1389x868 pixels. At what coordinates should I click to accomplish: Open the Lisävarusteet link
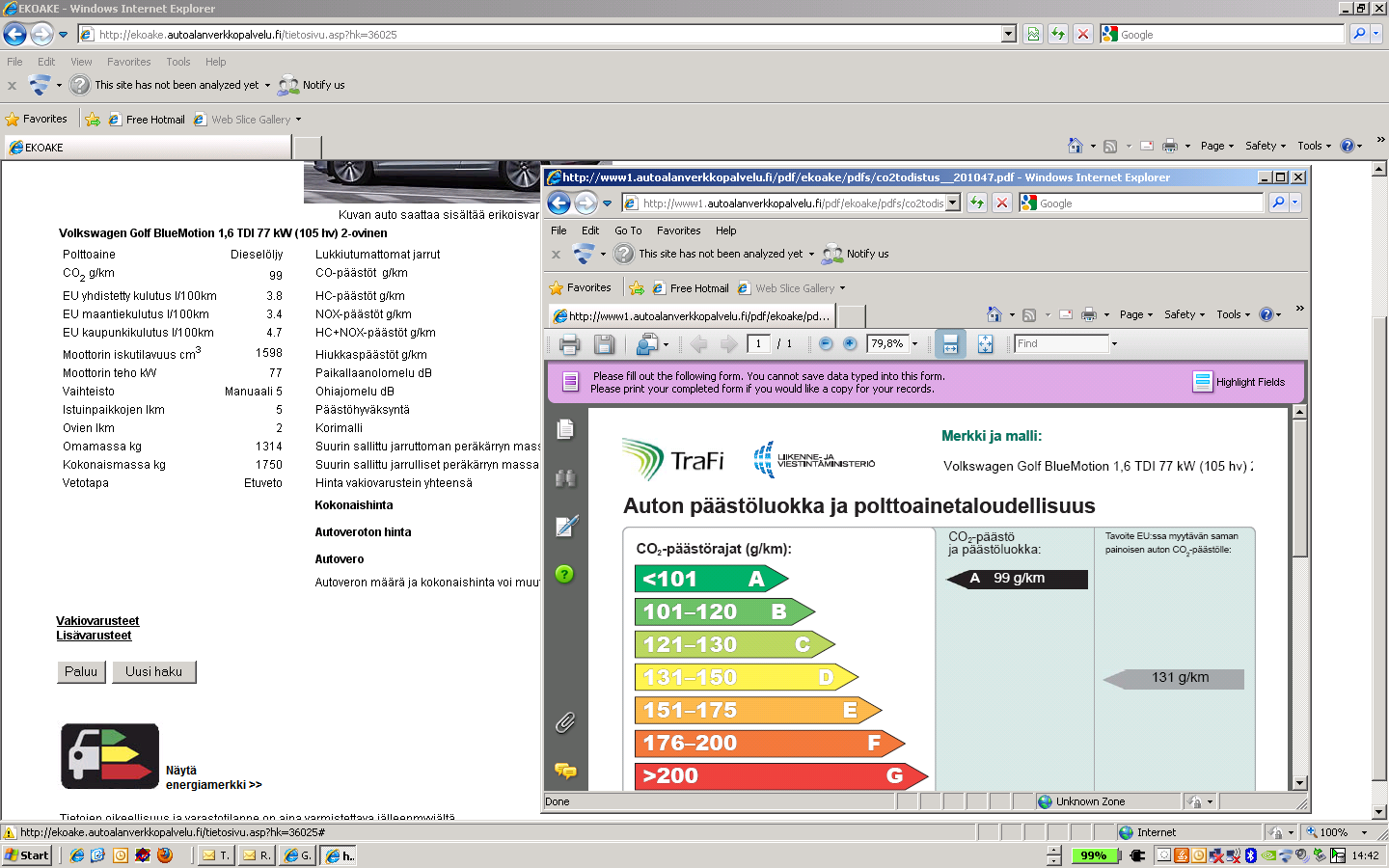(x=94, y=636)
